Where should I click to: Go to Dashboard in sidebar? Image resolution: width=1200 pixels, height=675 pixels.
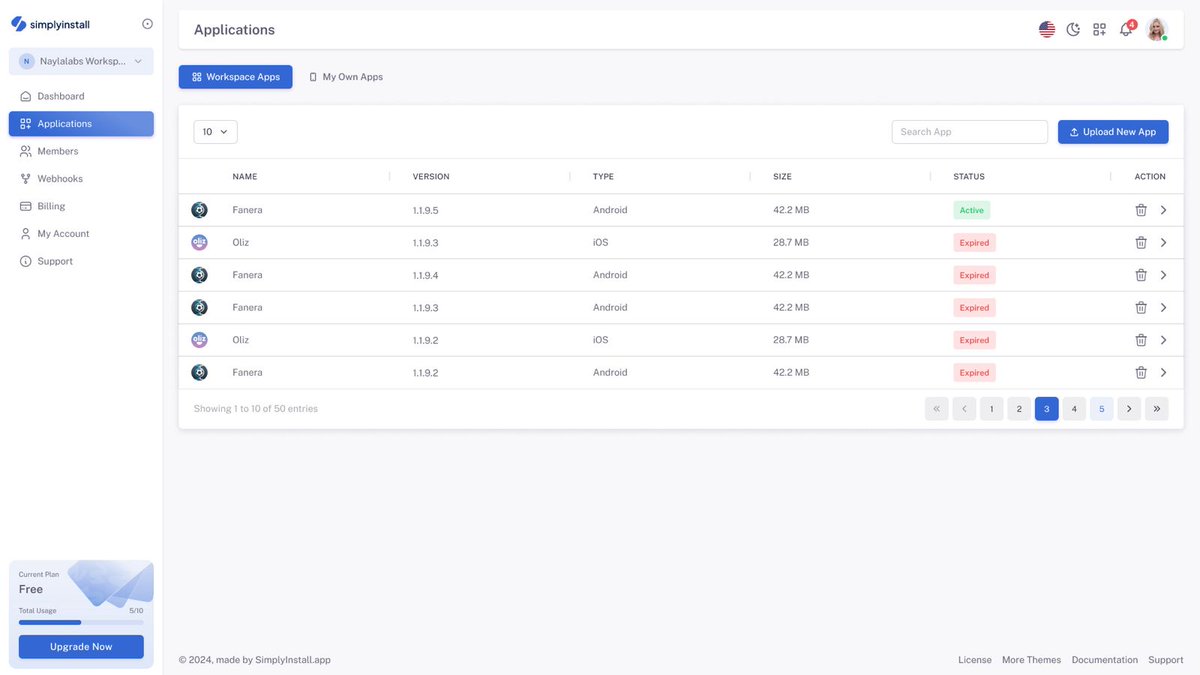click(x=81, y=96)
